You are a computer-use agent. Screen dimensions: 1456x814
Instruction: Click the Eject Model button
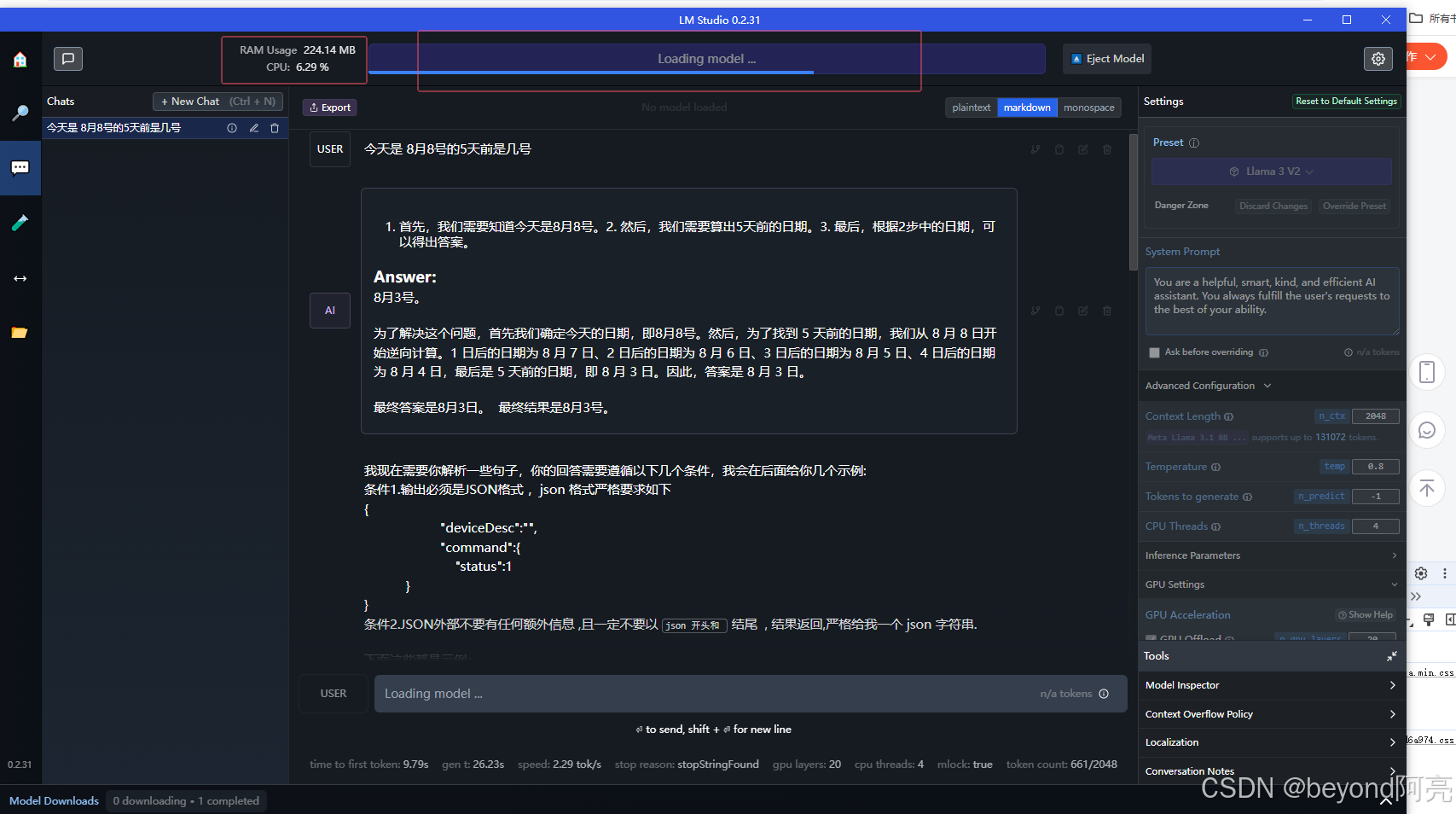(x=1107, y=59)
